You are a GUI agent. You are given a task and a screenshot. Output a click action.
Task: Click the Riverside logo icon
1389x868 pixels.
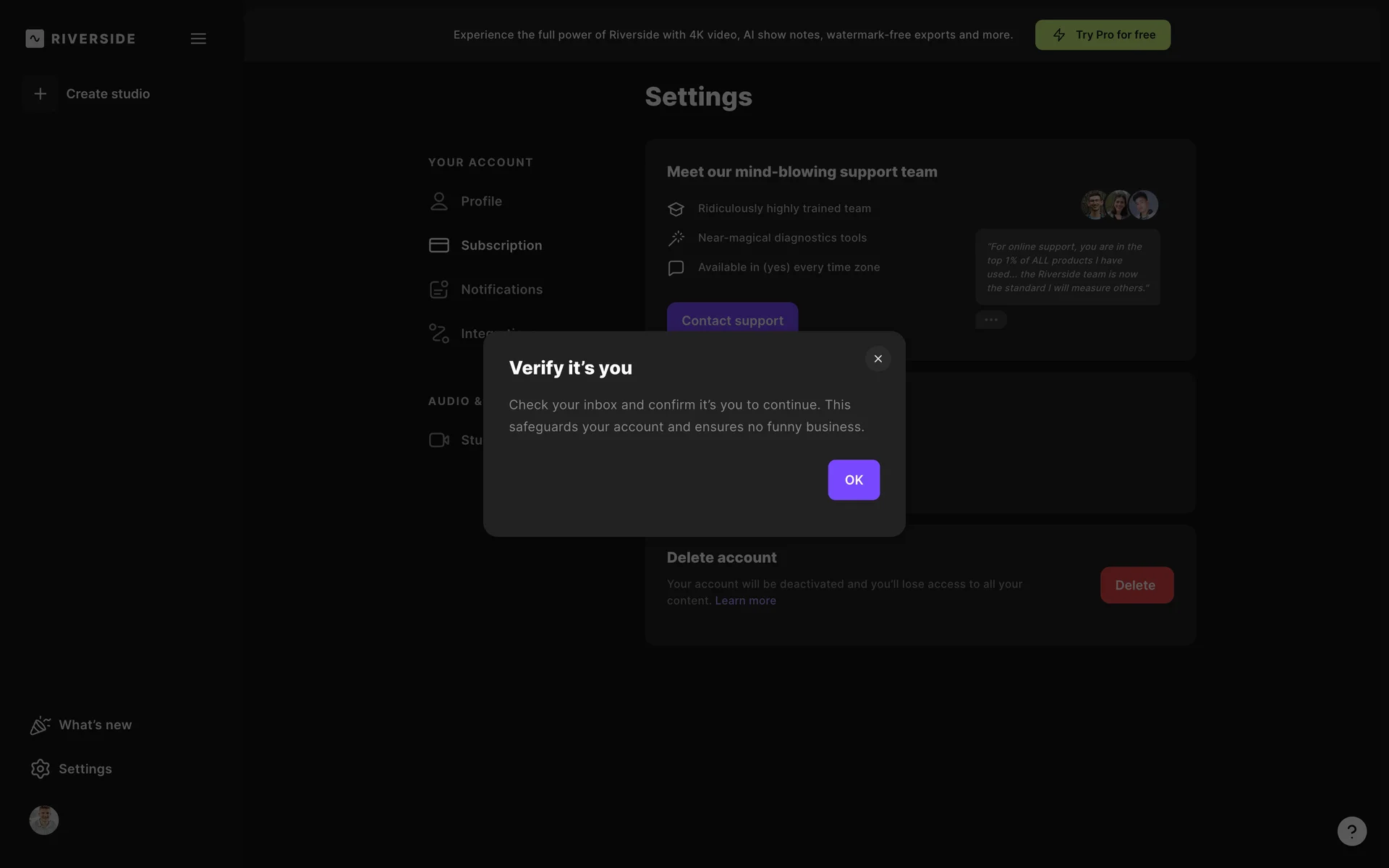click(35, 38)
